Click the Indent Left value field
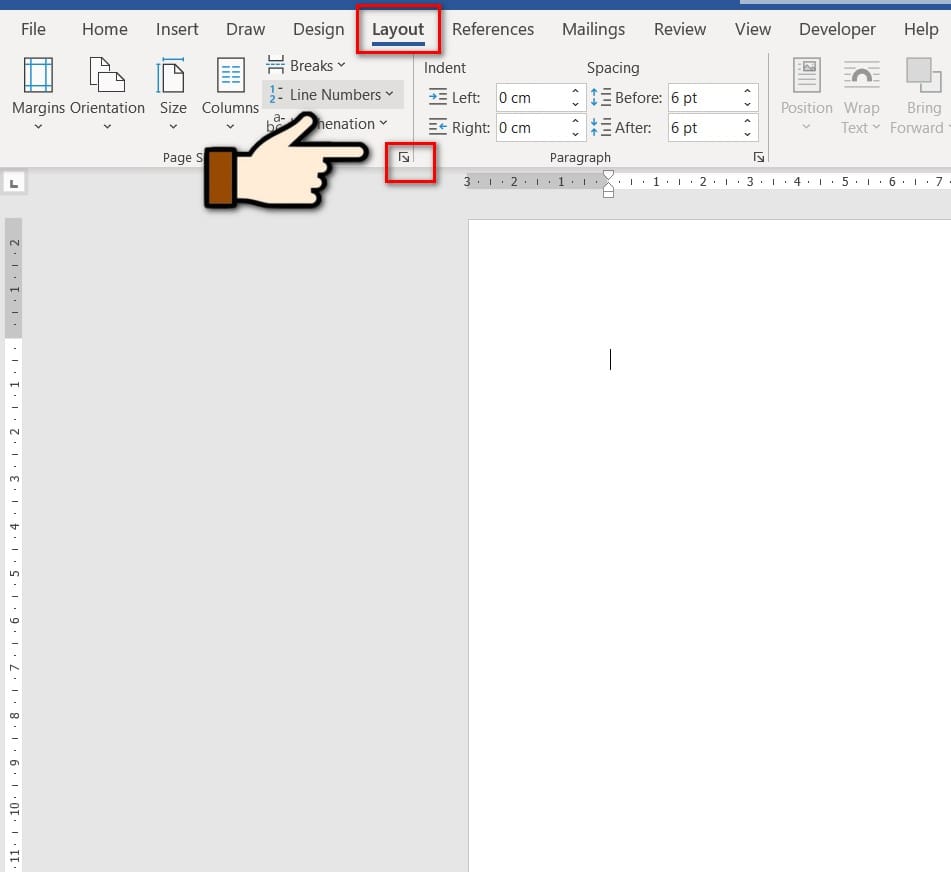The height and width of the screenshot is (872, 951). [x=533, y=98]
